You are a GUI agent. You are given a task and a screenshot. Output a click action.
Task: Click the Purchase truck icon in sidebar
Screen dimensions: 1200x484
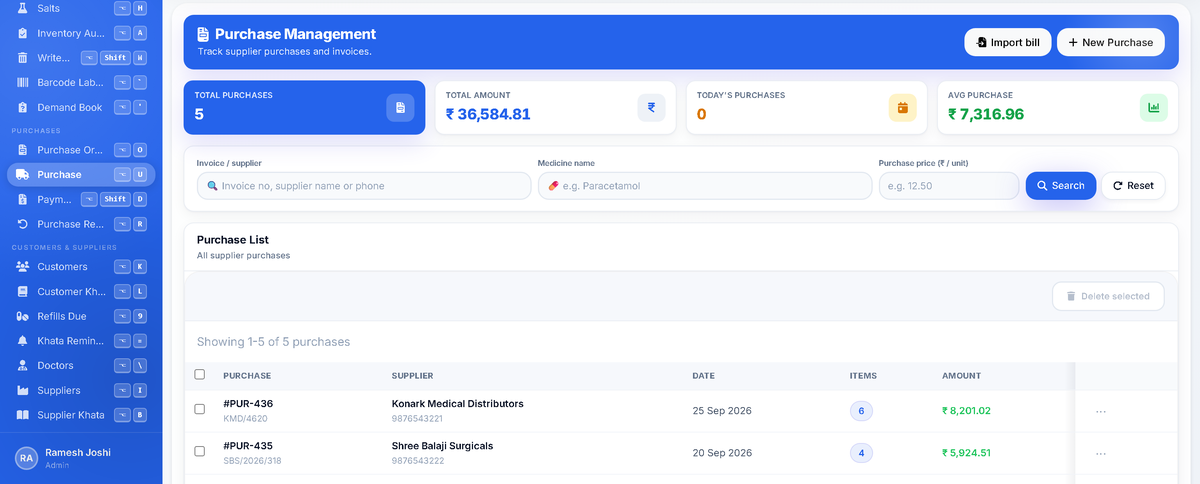(22, 175)
